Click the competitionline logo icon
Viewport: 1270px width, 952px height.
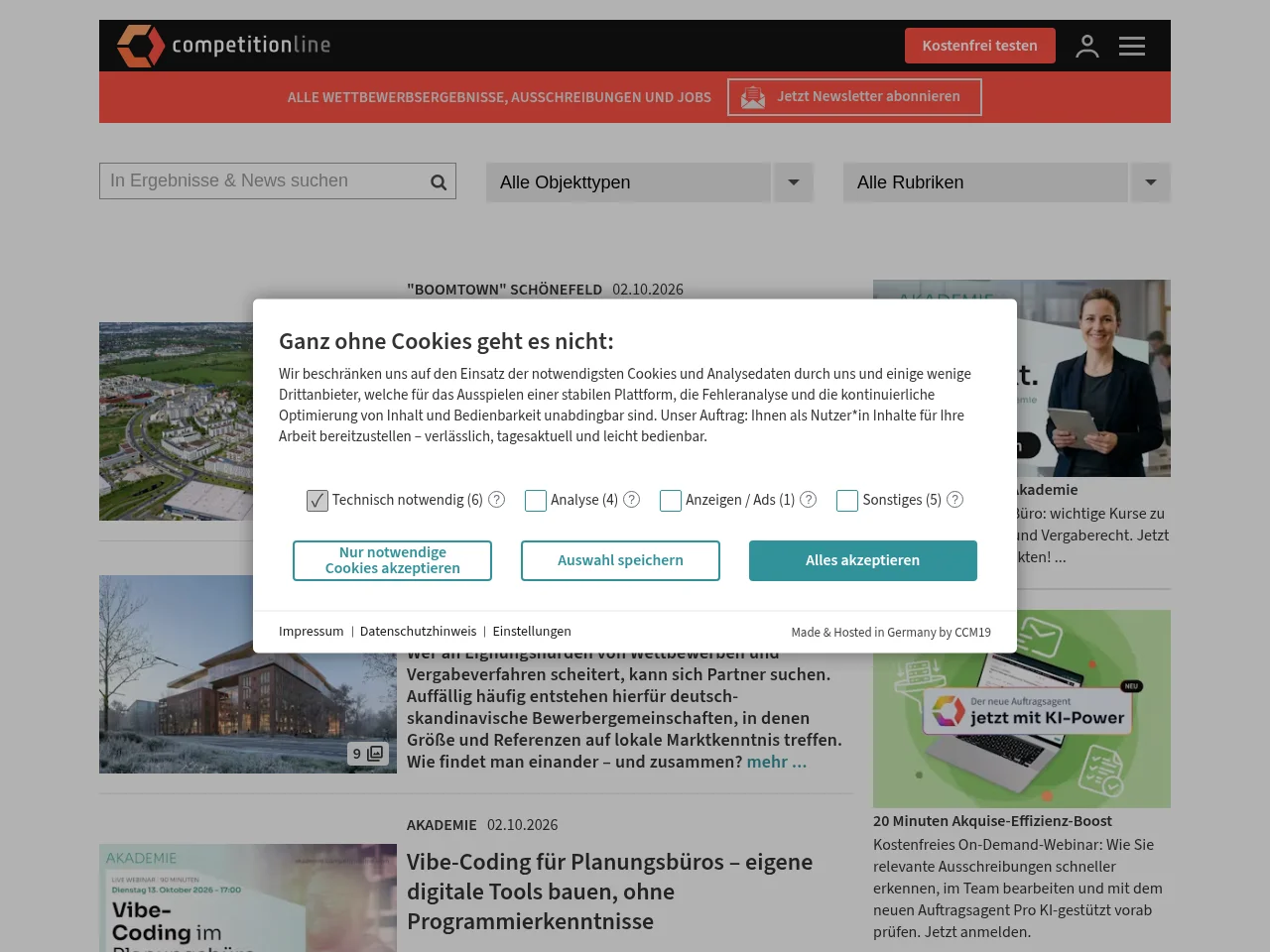(140, 46)
